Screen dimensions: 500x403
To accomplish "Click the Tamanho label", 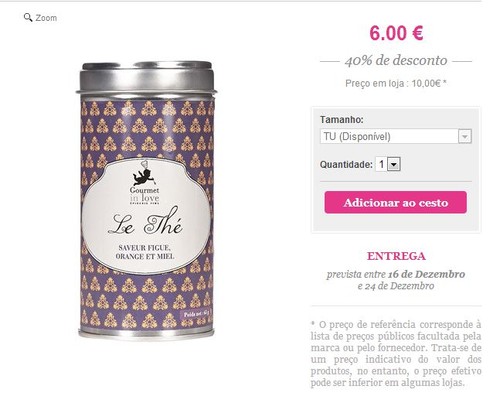I will click(342, 119).
